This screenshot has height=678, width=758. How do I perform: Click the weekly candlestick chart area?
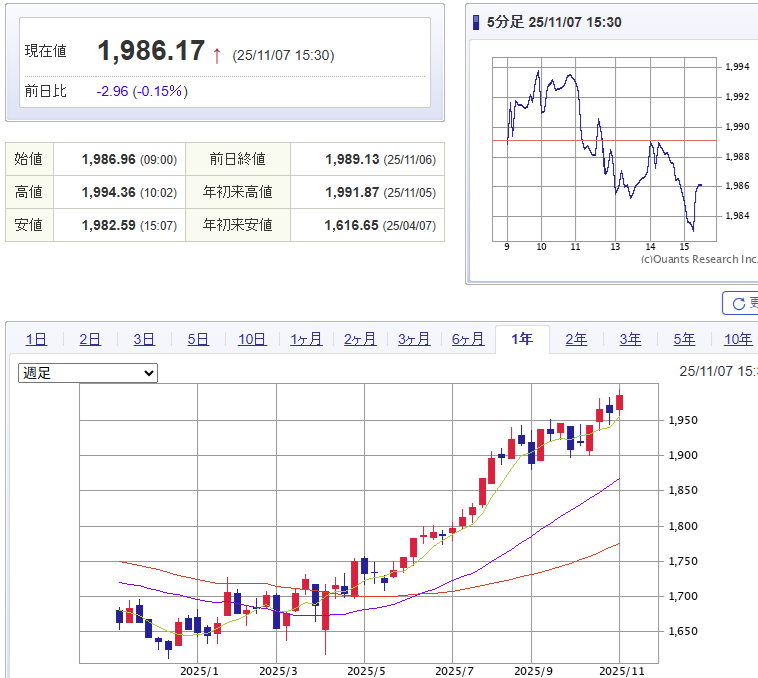(x=370, y=520)
